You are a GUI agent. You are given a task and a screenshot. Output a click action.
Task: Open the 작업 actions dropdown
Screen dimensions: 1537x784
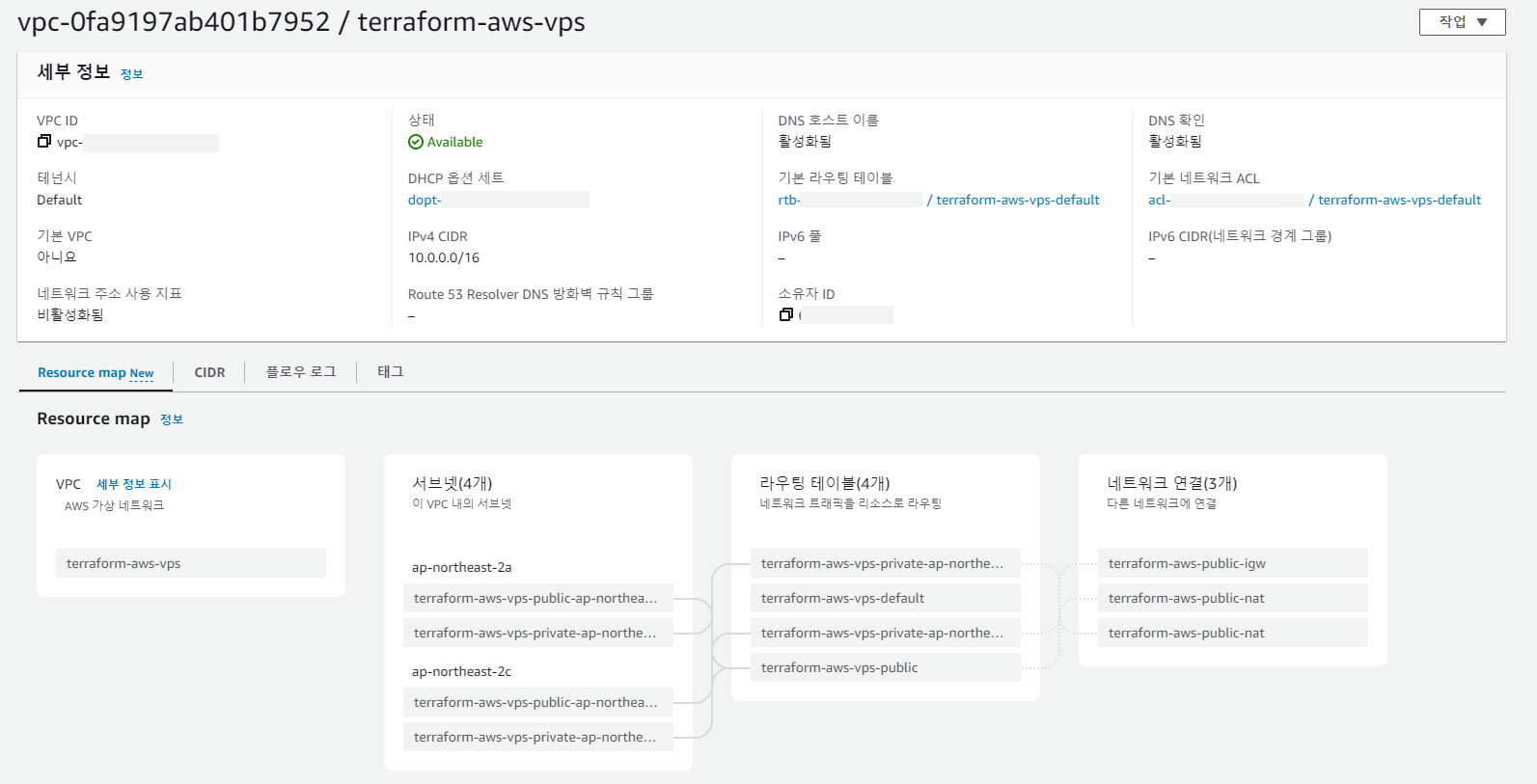pyautogui.click(x=1462, y=22)
